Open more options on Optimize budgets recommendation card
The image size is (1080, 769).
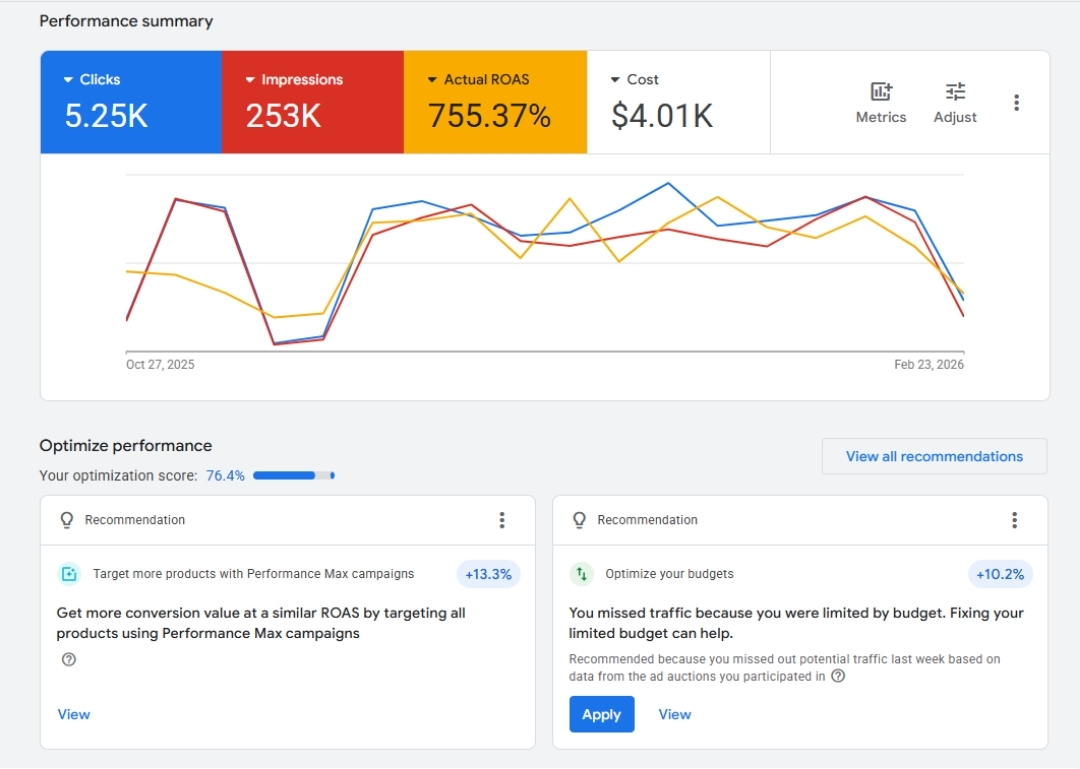tap(1014, 520)
